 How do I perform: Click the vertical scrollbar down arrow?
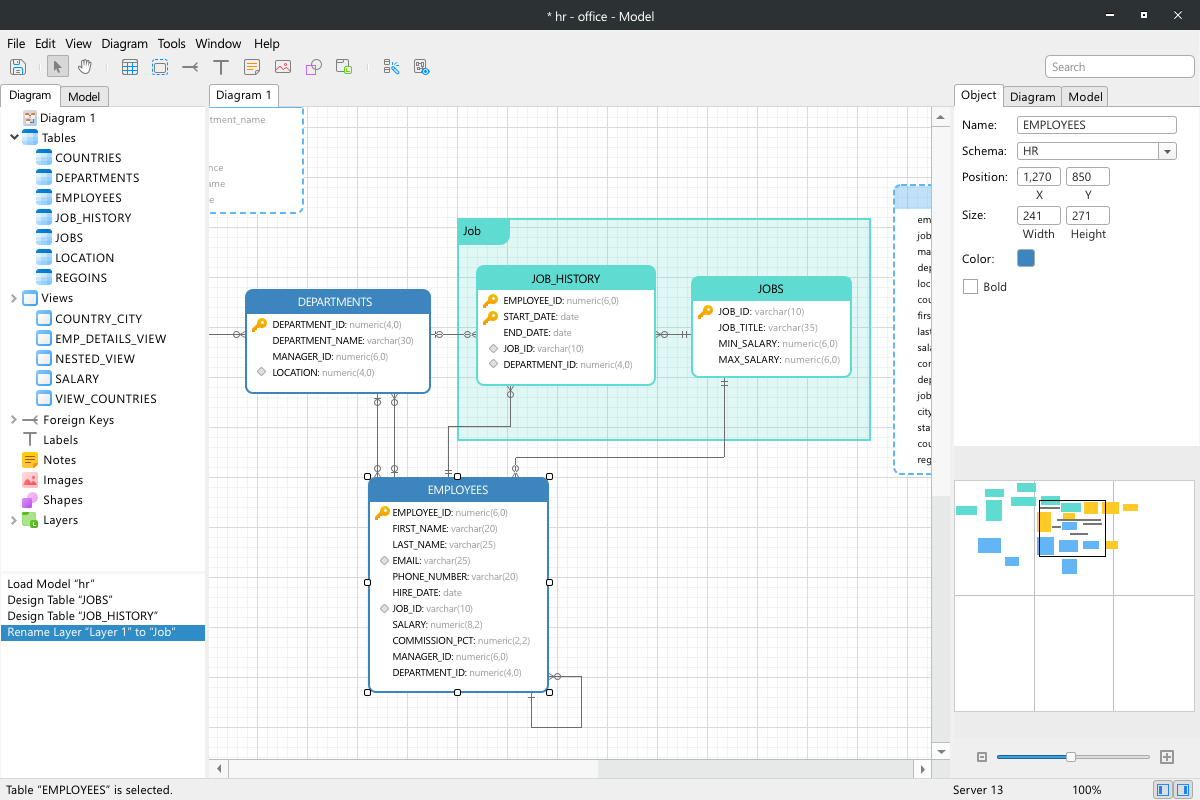(940, 751)
